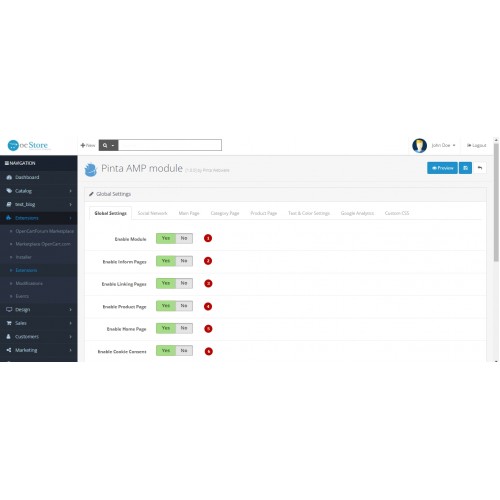Click the blue Preview button
Viewport: 500px width, 500px height.
coord(442,168)
